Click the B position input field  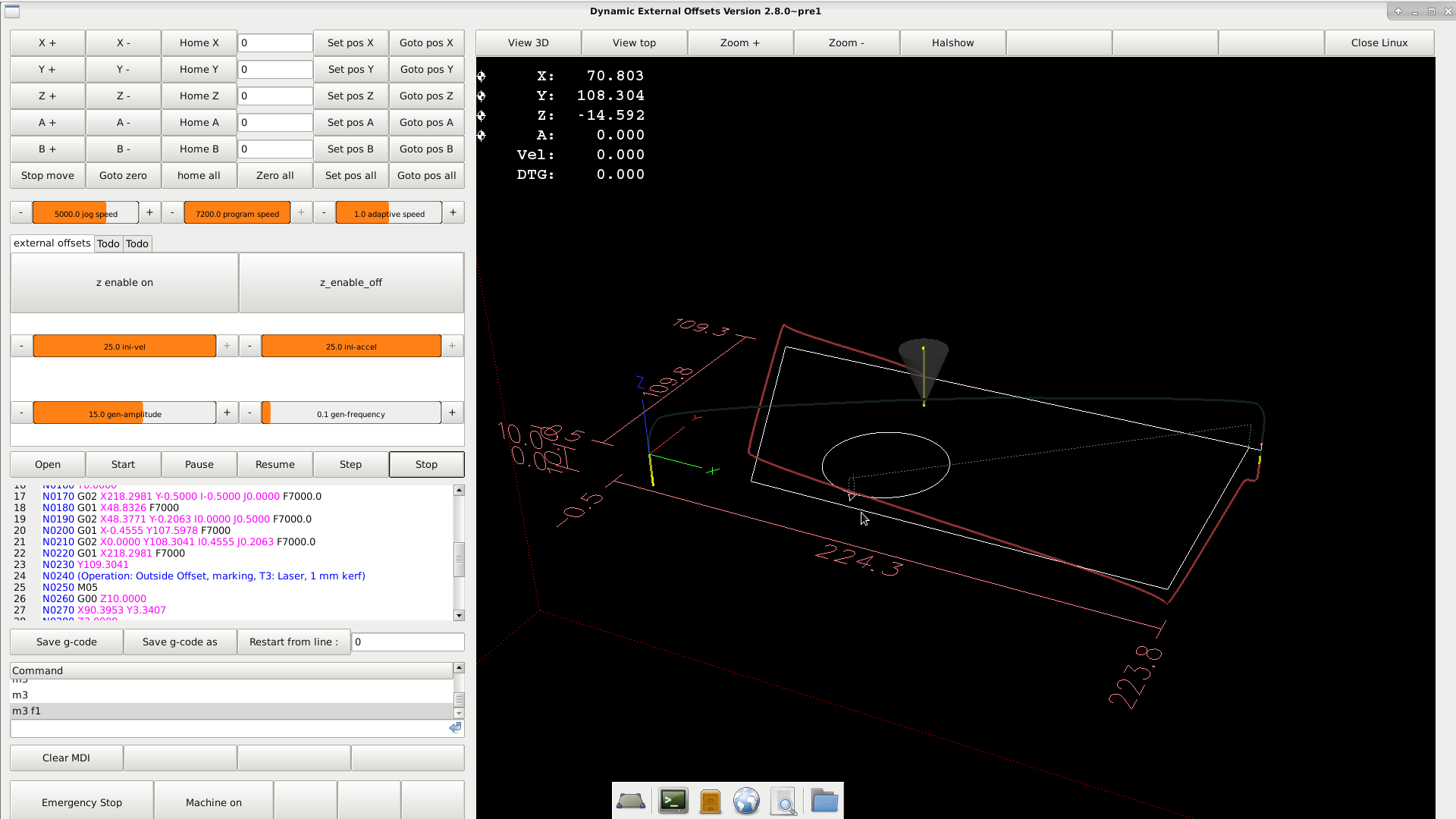point(275,149)
